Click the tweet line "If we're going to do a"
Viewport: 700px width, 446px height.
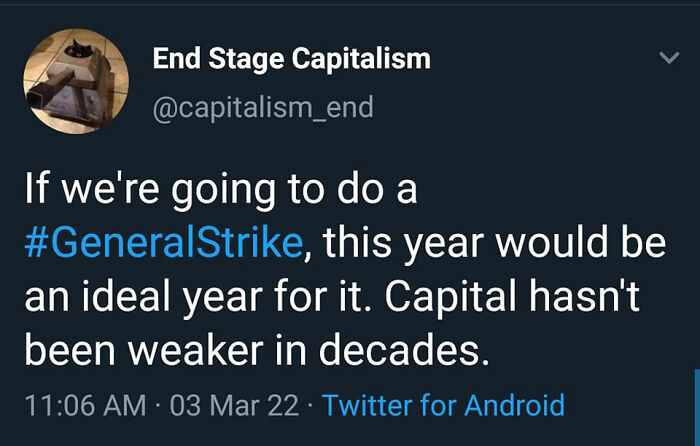(x=220, y=190)
